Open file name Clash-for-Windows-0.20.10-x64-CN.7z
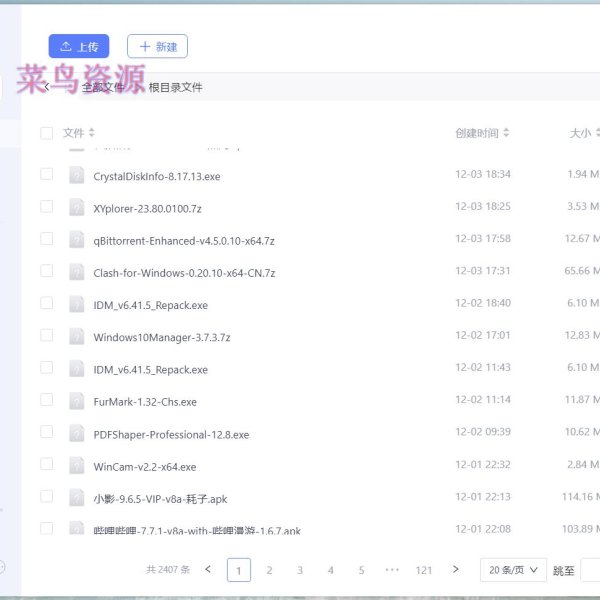 click(x=184, y=273)
